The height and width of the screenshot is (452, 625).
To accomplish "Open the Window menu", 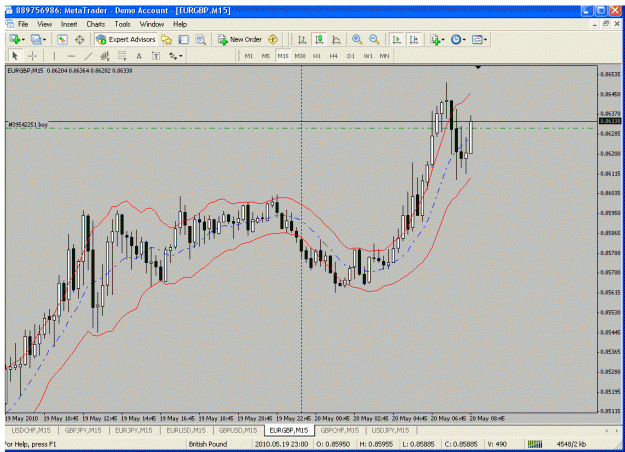I will click(152, 24).
